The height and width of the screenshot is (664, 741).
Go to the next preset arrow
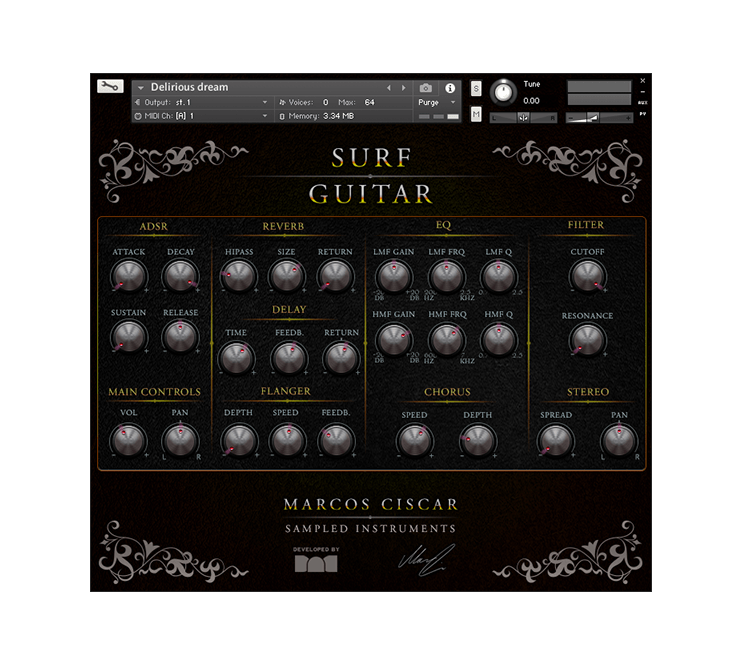(x=403, y=88)
